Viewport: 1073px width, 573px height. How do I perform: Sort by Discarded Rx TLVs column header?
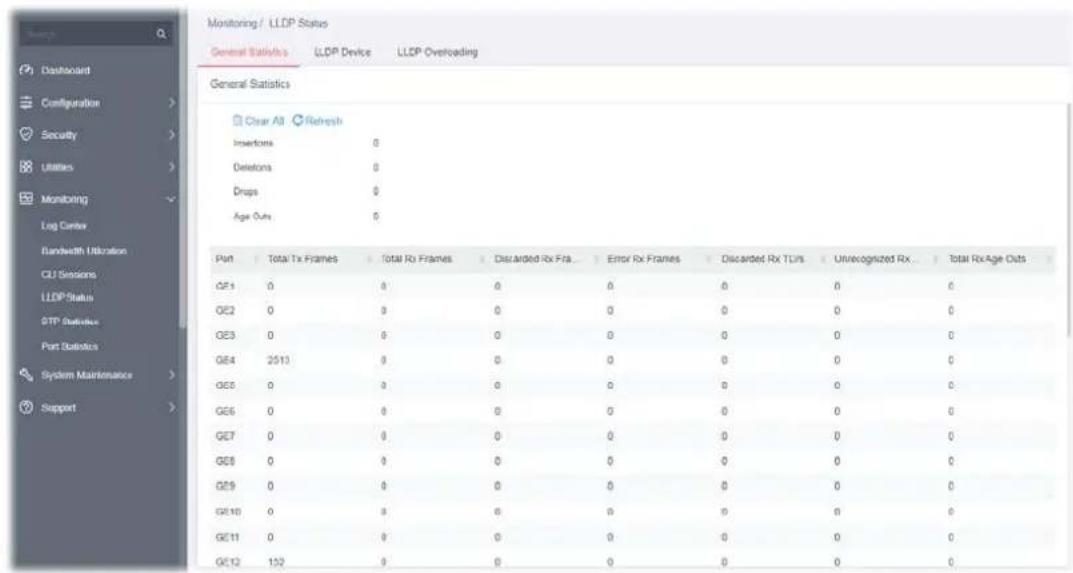coord(762,259)
